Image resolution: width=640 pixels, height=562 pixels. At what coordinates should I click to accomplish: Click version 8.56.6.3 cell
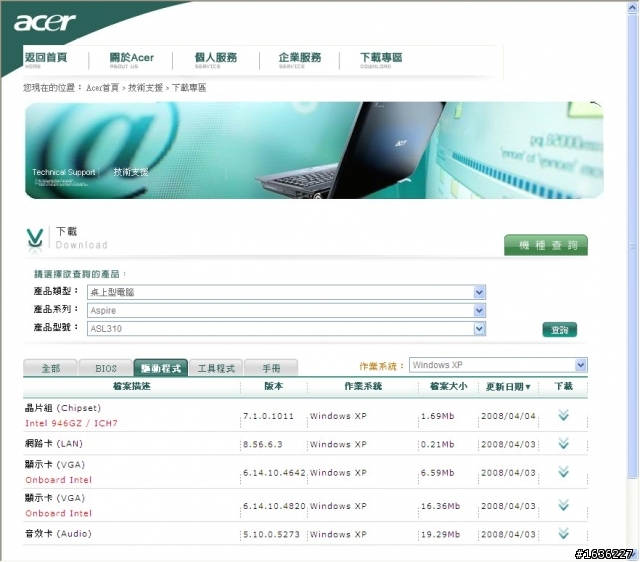pyautogui.click(x=263, y=444)
